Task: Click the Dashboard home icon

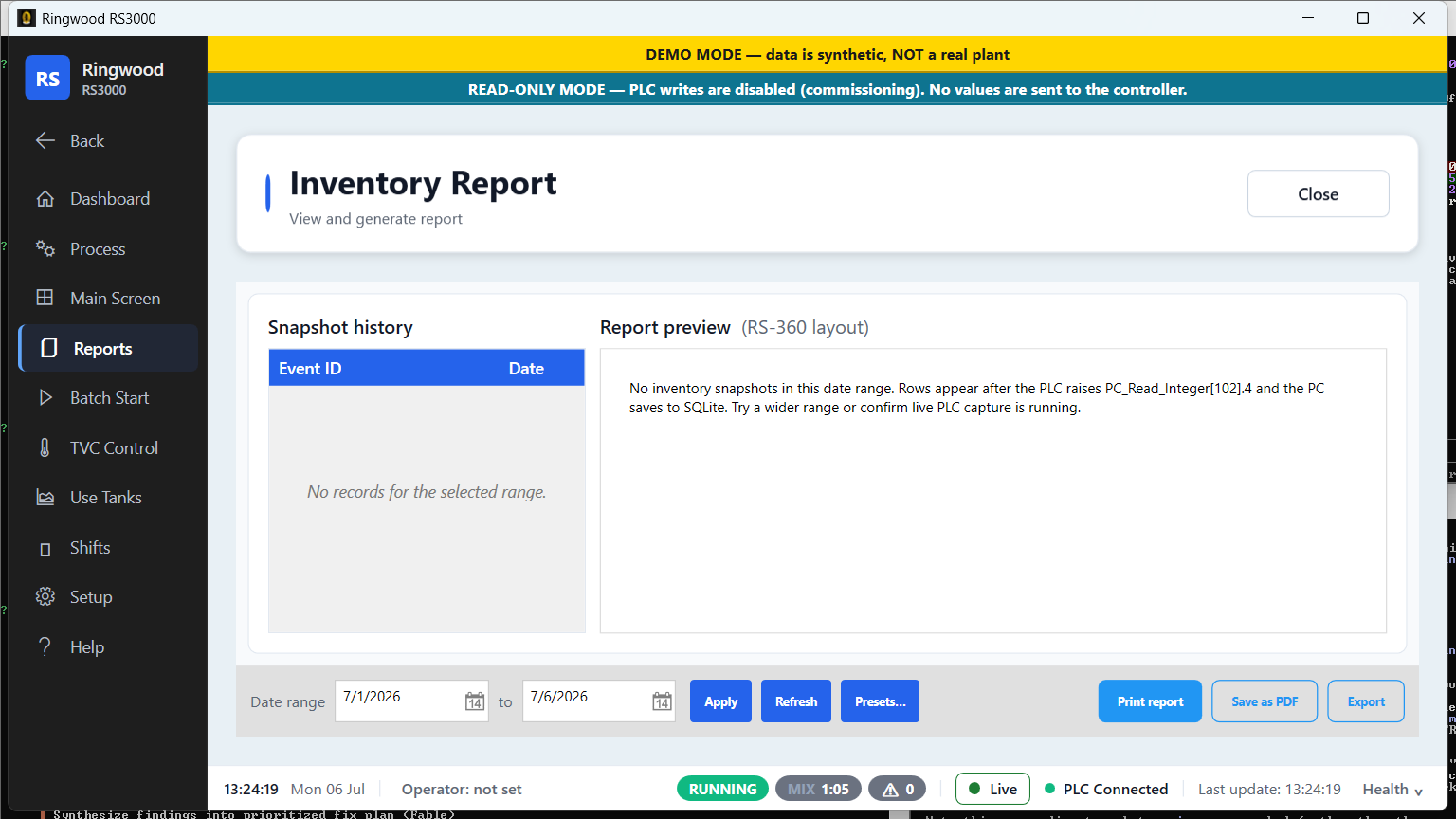Action: (45, 199)
